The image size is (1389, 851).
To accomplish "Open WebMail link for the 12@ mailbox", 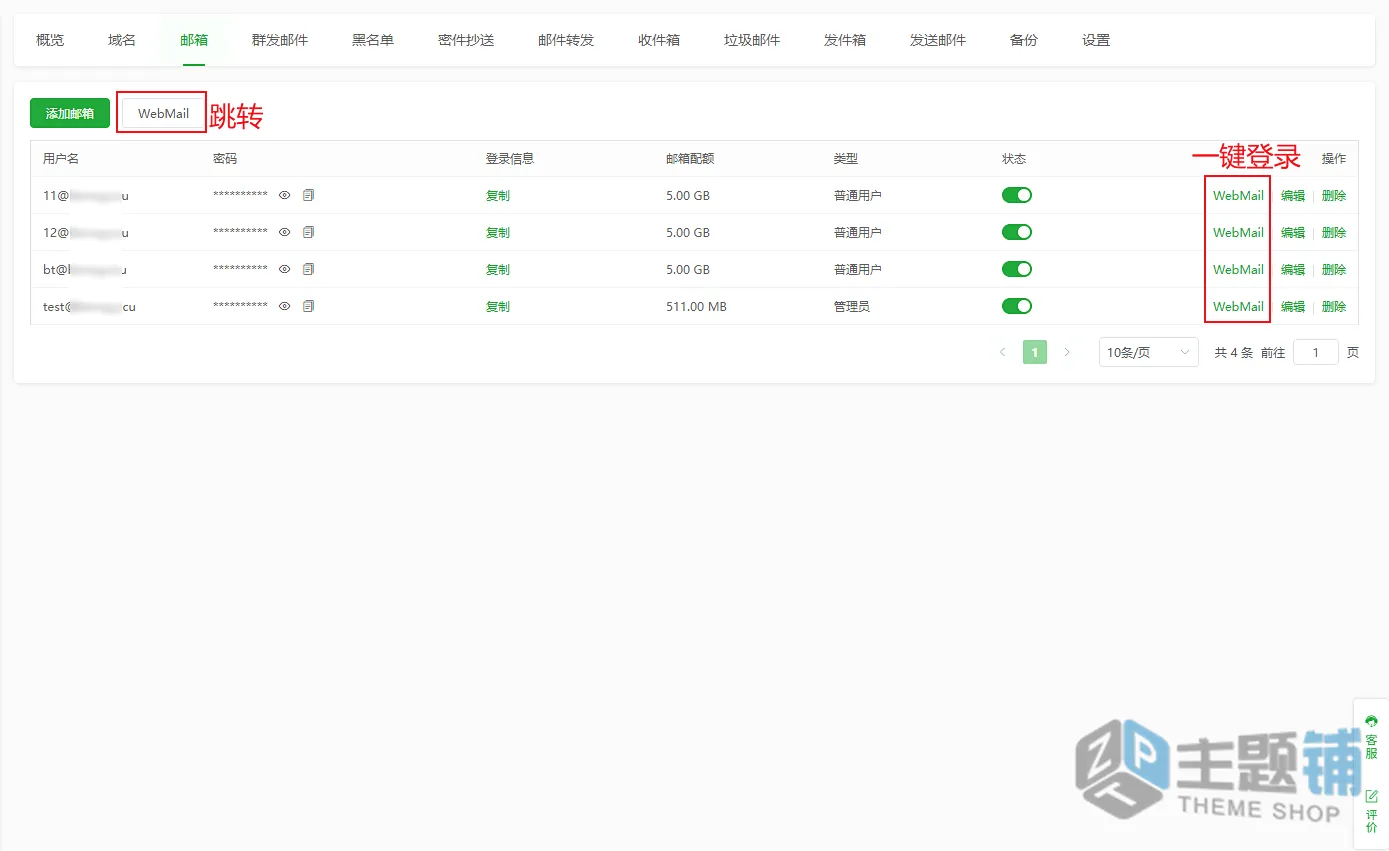I will click(x=1238, y=233).
